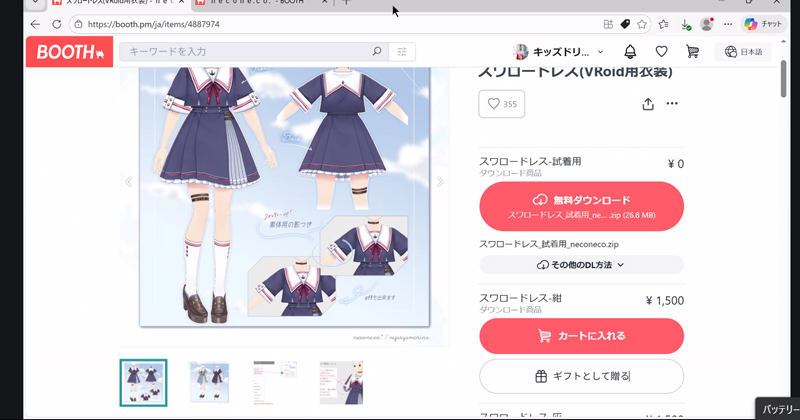
Task: Open favorites heart icon in header
Action: (x=661, y=52)
